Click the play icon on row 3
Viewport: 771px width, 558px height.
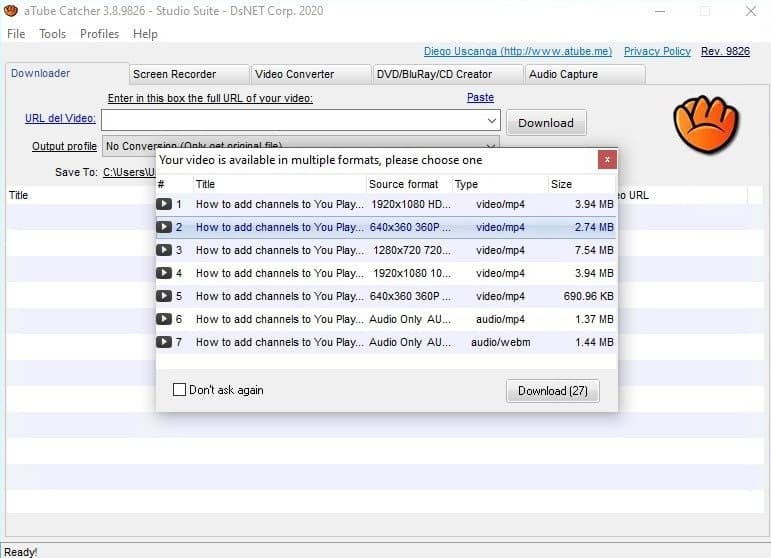click(164, 250)
